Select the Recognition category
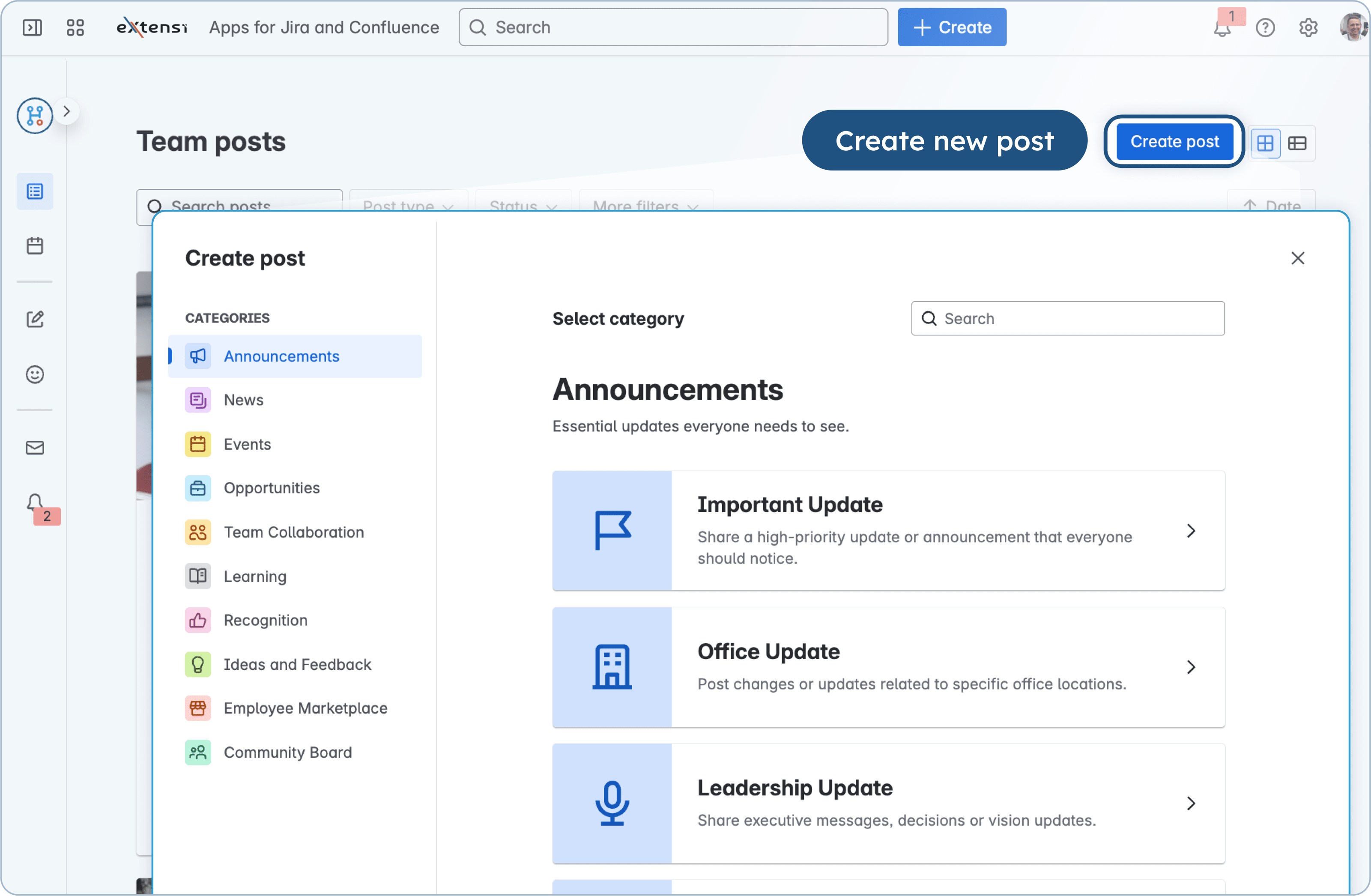Image resolution: width=1371 pixels, height=896 pixels. tap(265, 620)
